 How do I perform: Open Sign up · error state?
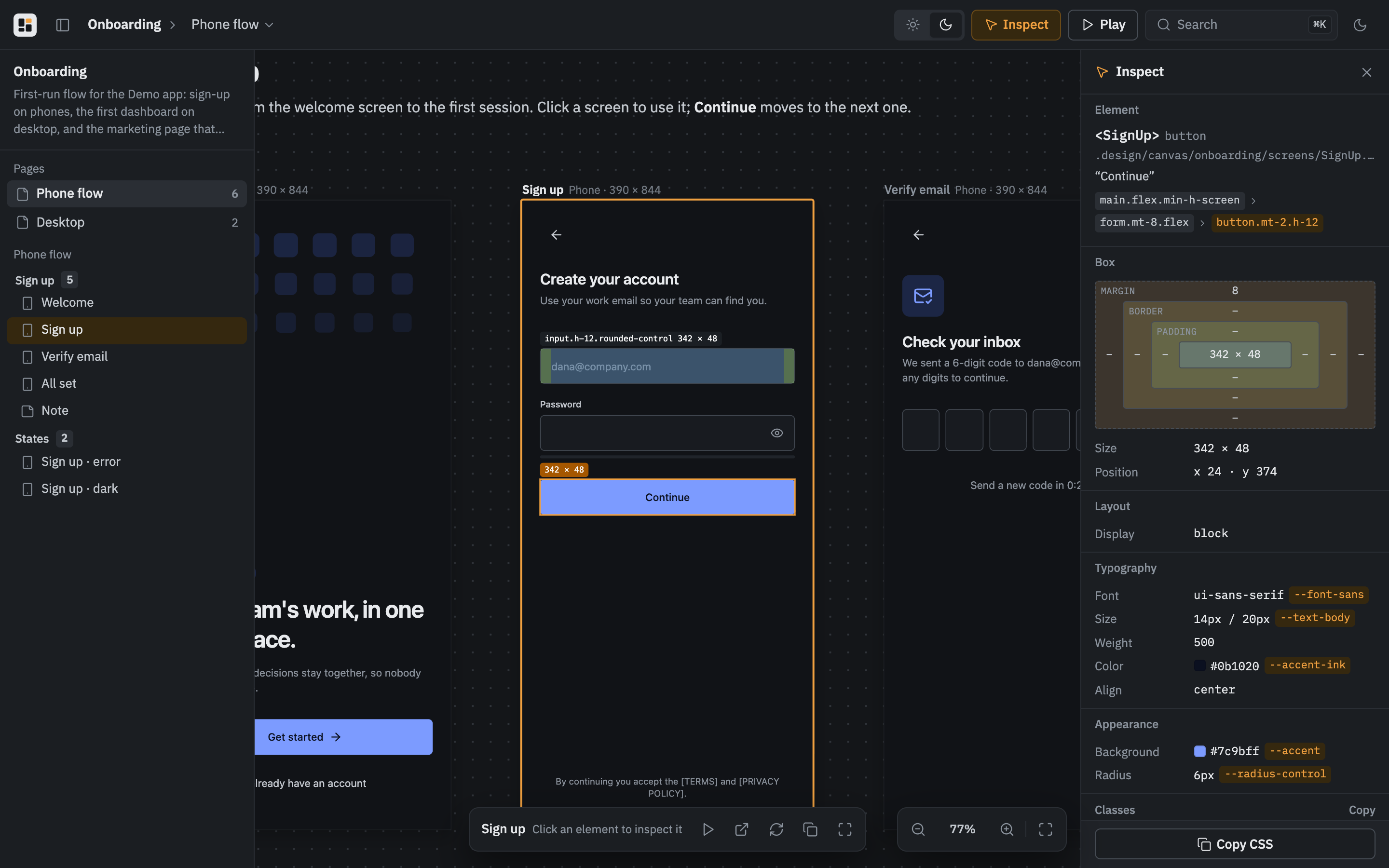[127, 461]
